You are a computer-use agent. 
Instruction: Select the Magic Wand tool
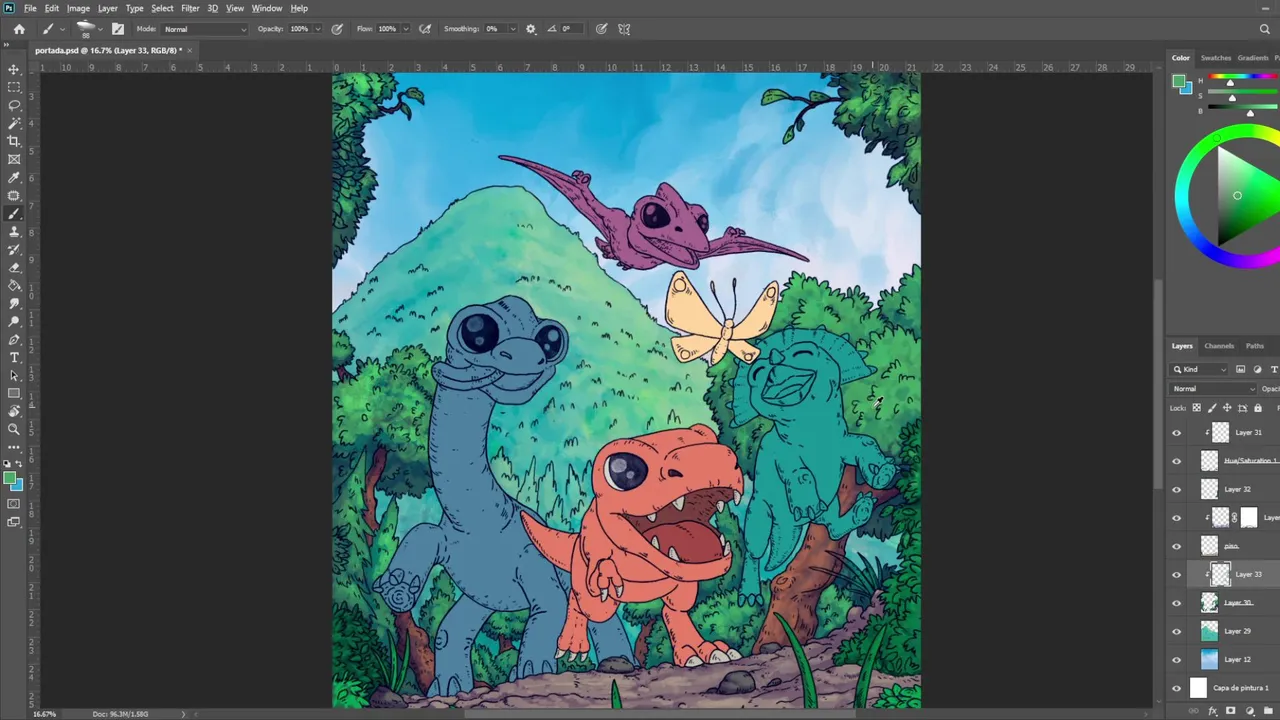[x=14, y=123]
